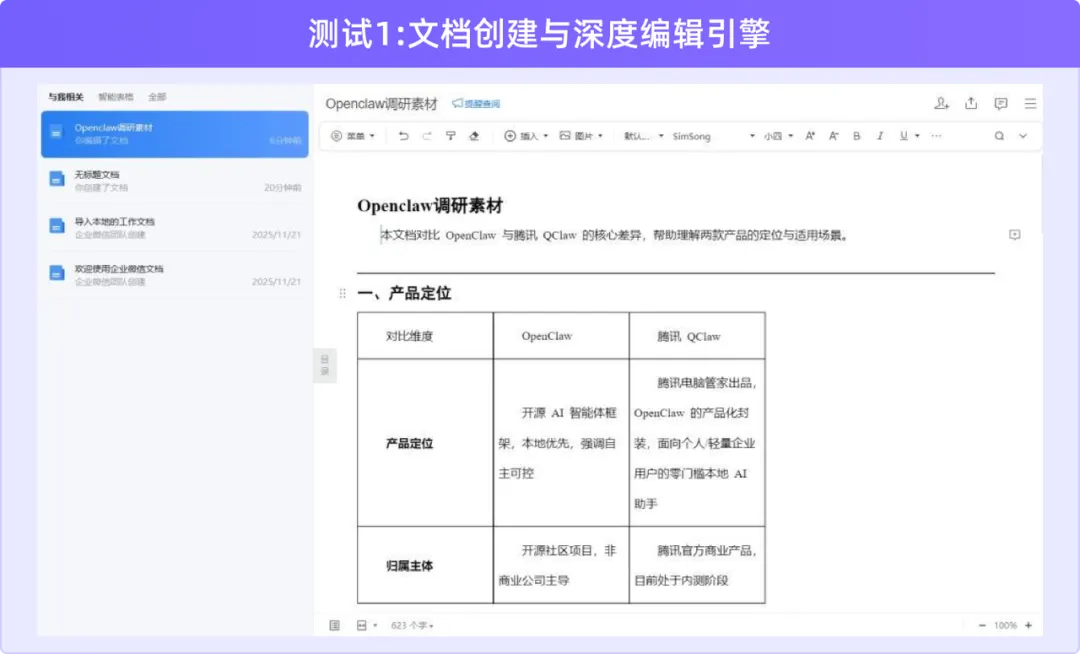This screenshot has width=1080, height=654.
Task: Click the 腾讯 QClaw table header cell
Action: [x=697, y=336]
